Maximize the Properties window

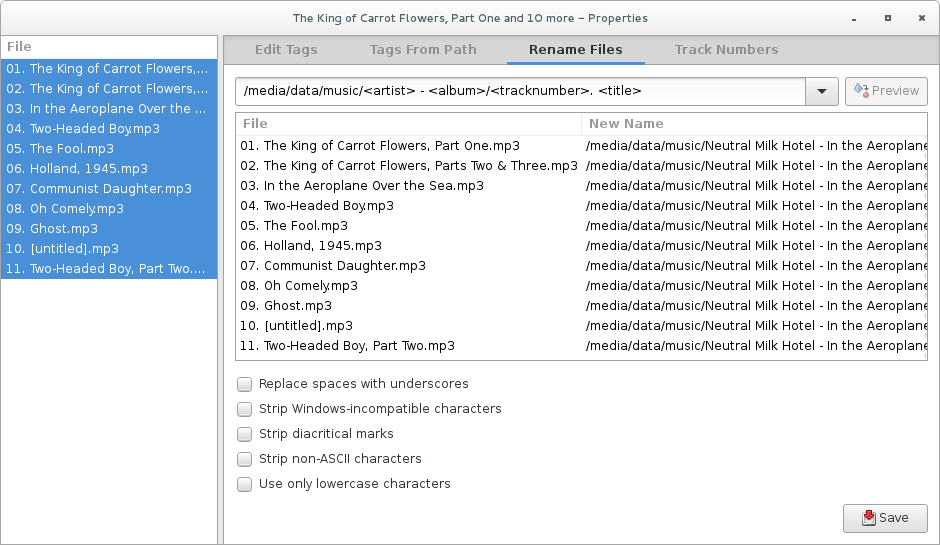[887, 18]
